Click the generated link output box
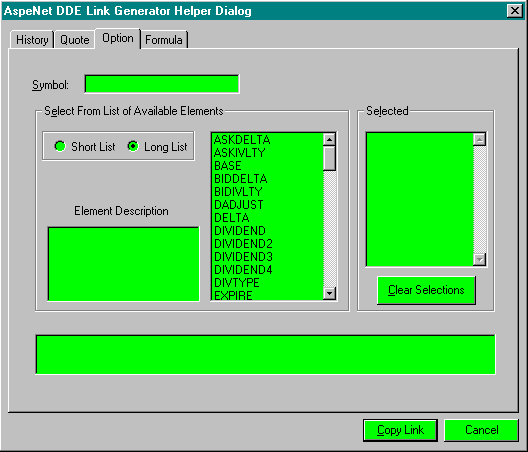 (x=265, y=355)
